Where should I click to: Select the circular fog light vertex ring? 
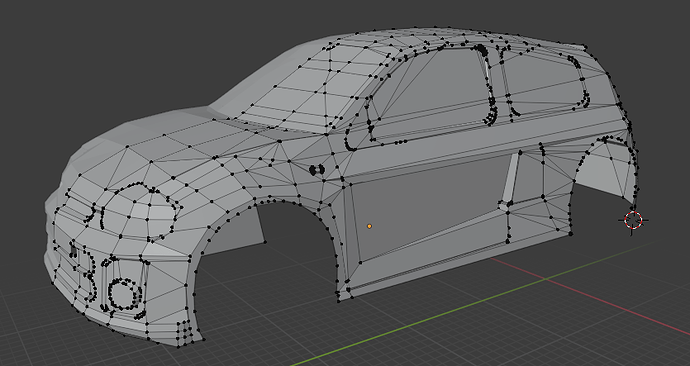coord(125,293)
